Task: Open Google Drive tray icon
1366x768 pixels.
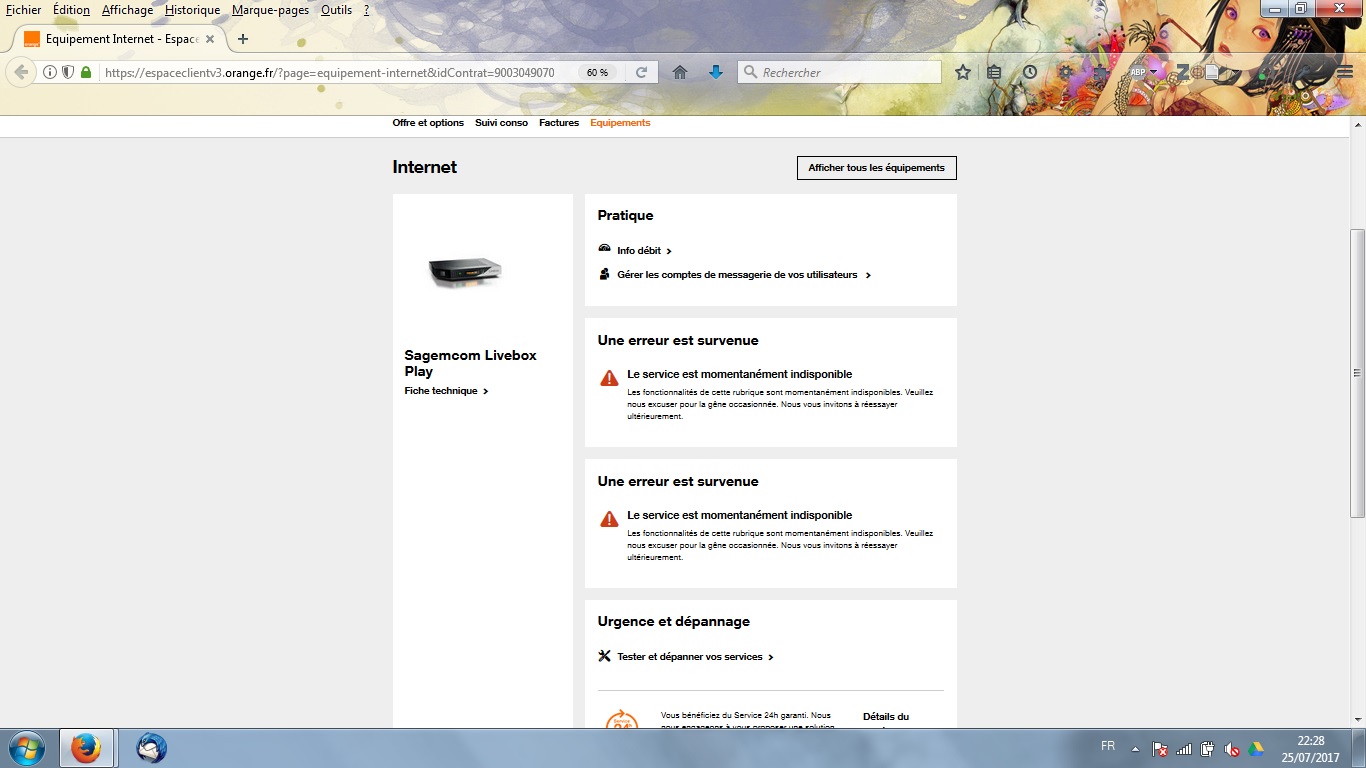Action: coord(1256,748)
